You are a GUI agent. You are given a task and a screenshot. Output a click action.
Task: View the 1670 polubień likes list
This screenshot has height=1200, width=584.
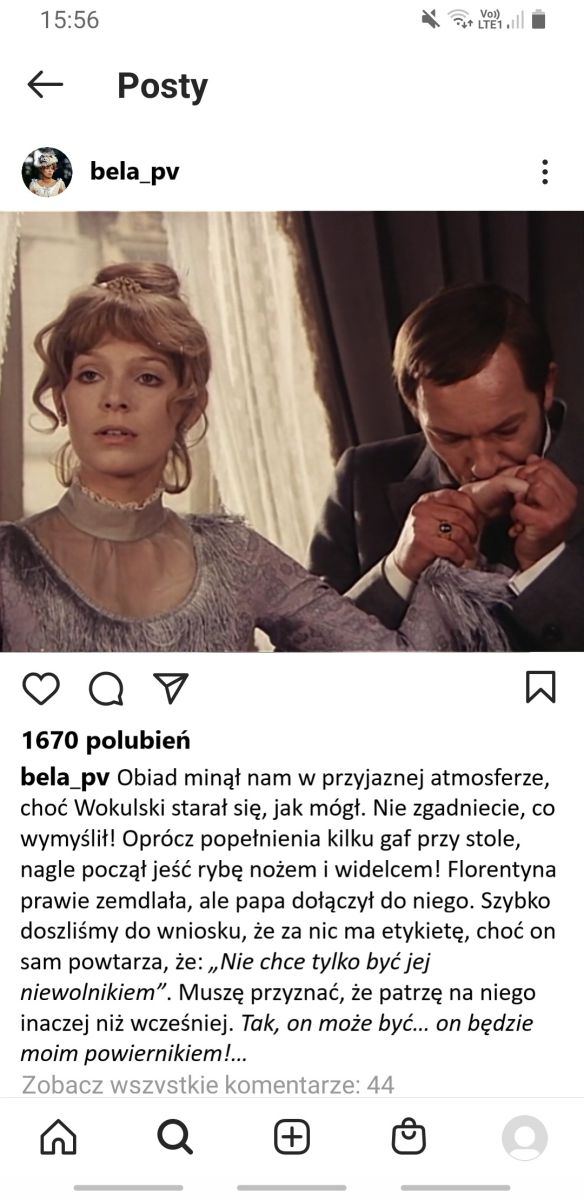coord(105,741)
